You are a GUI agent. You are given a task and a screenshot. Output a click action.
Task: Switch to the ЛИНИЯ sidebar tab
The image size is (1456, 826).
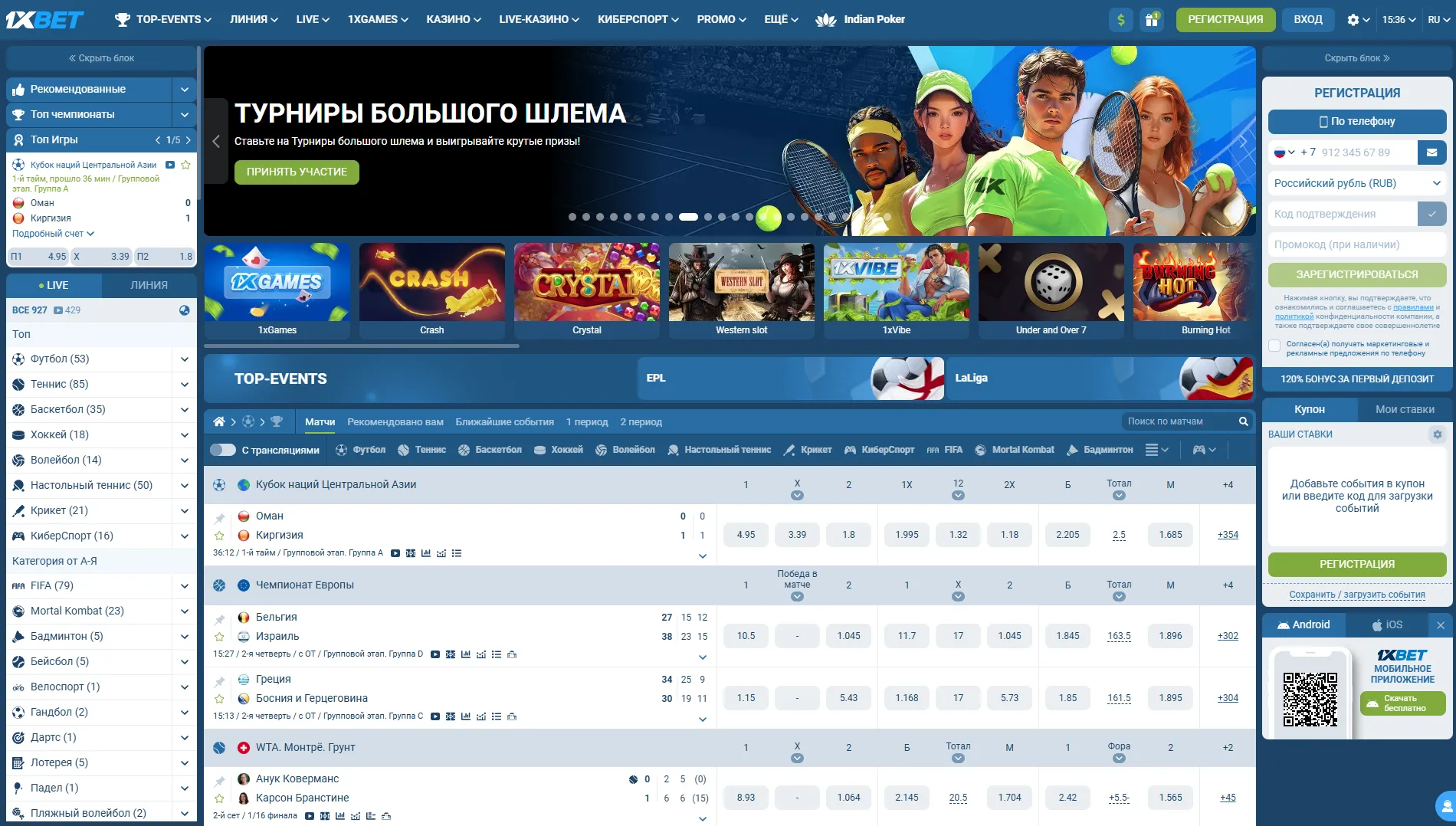(x=150, y=285)
